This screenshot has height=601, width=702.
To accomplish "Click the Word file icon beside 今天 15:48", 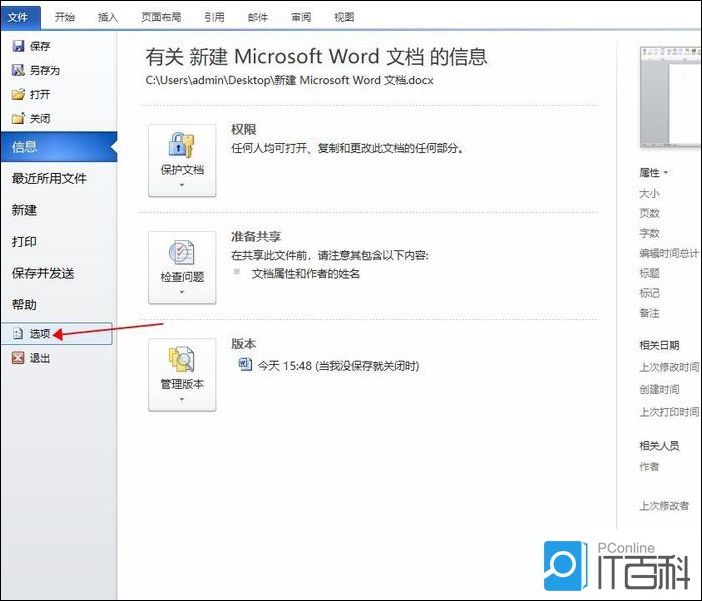I will click(x=245, y=365).
